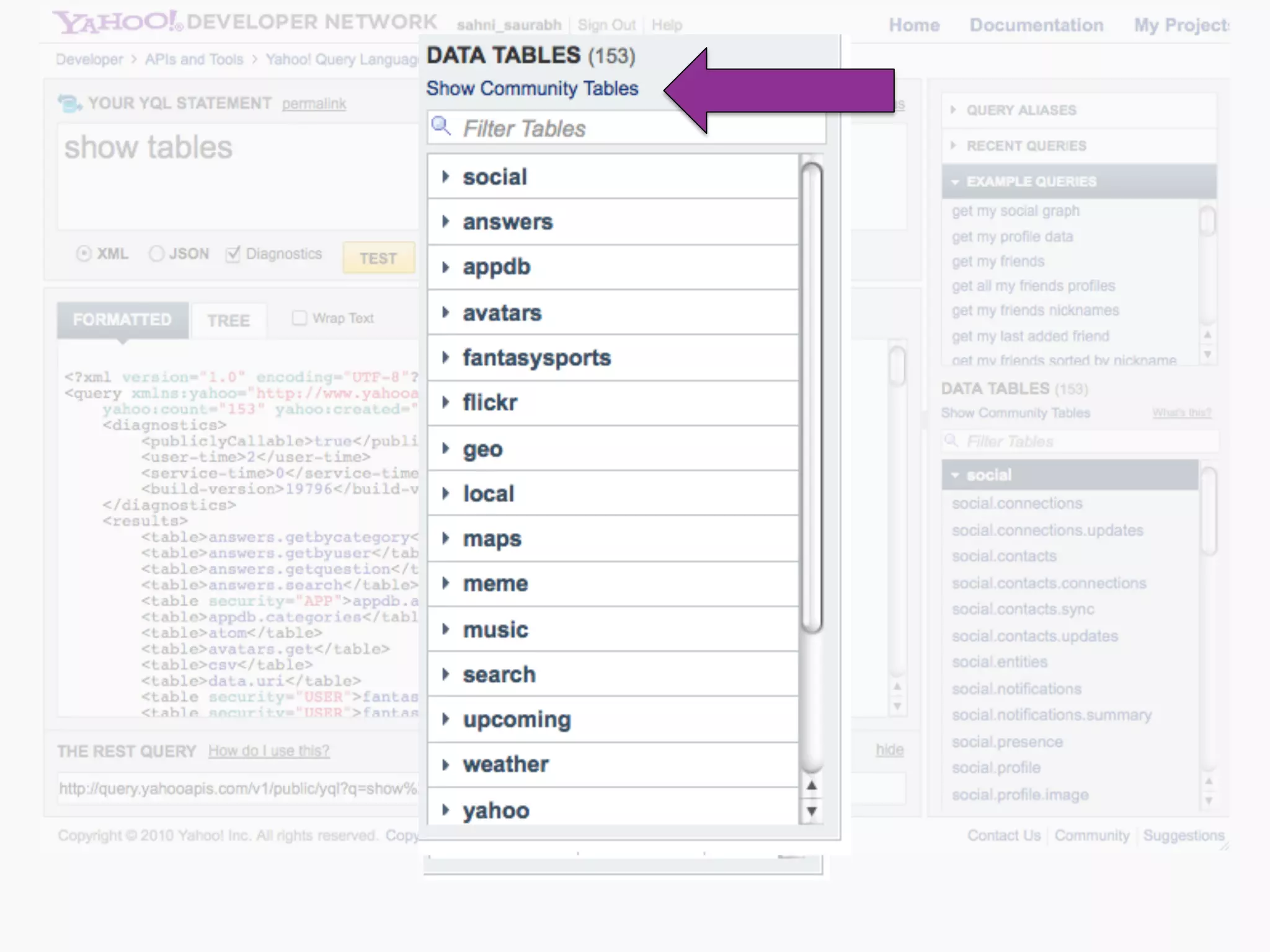Viewport: 1270px width, 952px height.
Task: Click scroll up arrow in tables list
Action: click(x=811, y=786)
